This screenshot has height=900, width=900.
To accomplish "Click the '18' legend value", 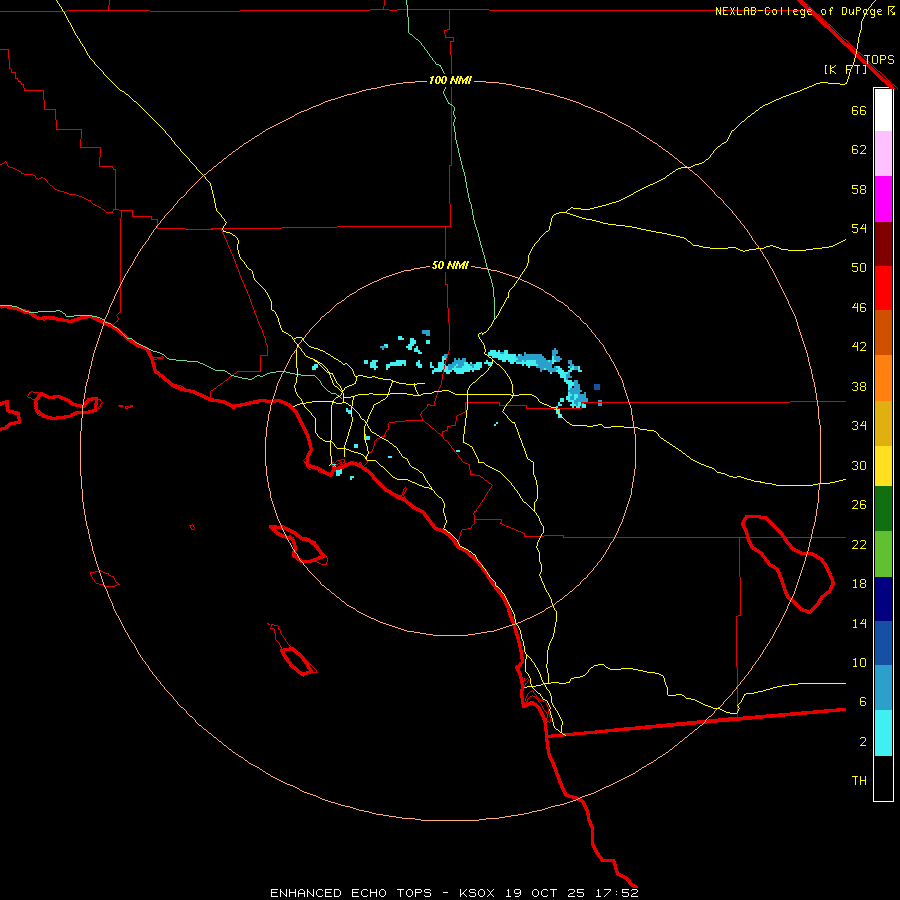I will [859, 584].
